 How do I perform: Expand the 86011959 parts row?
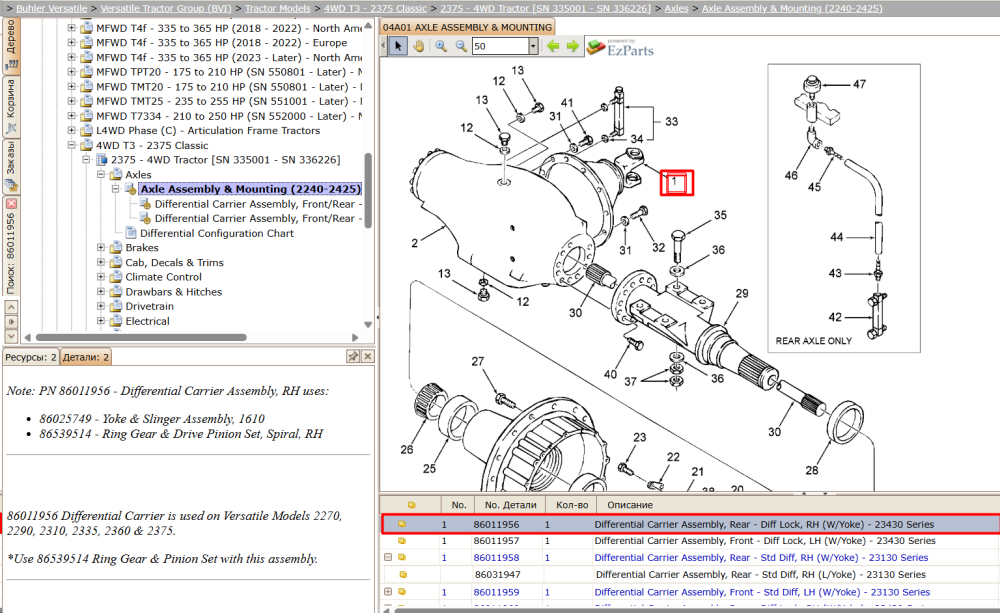[388, 592]
